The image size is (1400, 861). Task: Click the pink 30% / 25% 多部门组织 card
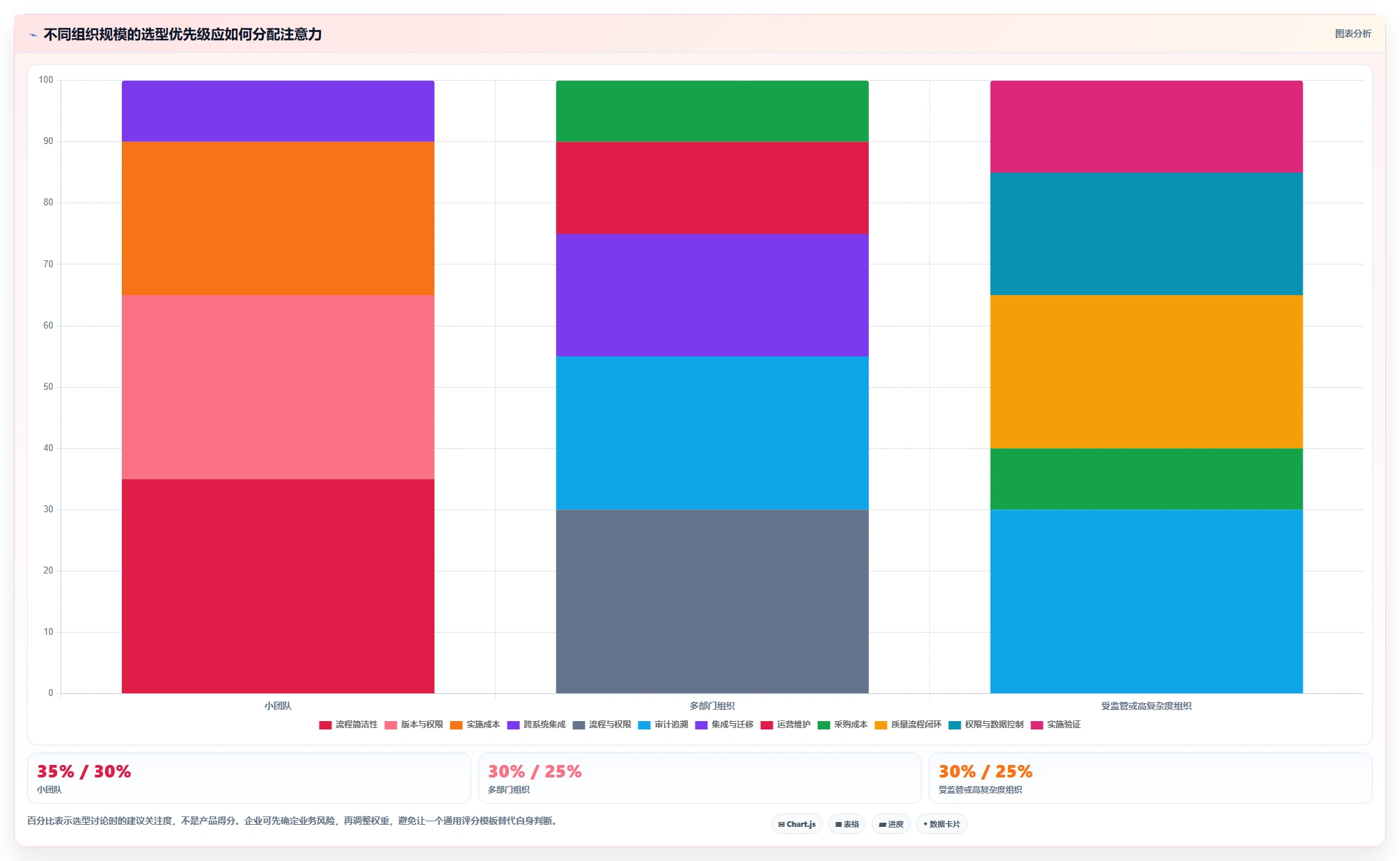coord(700,778)
